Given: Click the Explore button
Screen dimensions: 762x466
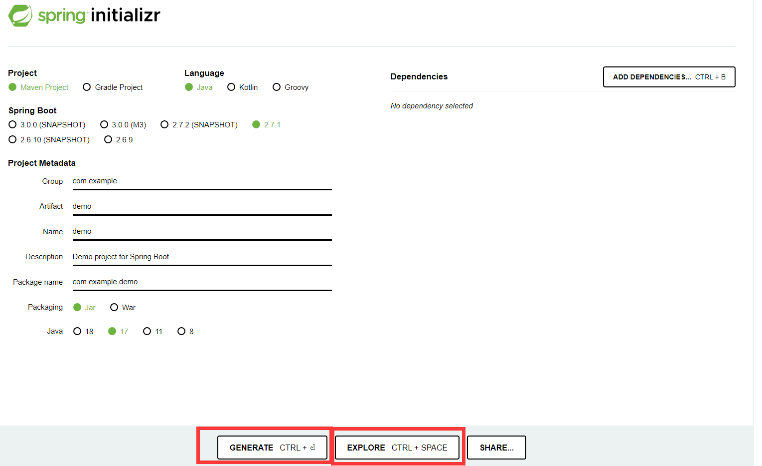Looking at the screenshot, I should [397, 448].
